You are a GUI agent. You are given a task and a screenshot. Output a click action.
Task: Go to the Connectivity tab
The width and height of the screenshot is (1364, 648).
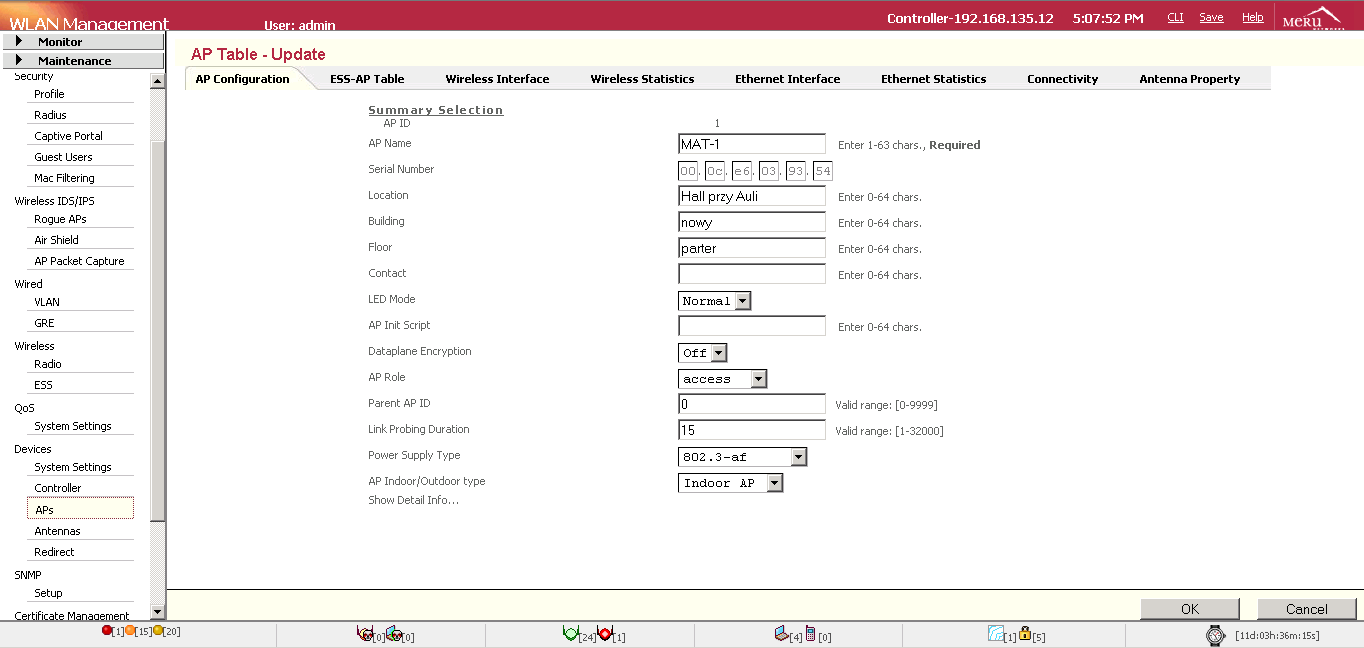[1063, 79]
